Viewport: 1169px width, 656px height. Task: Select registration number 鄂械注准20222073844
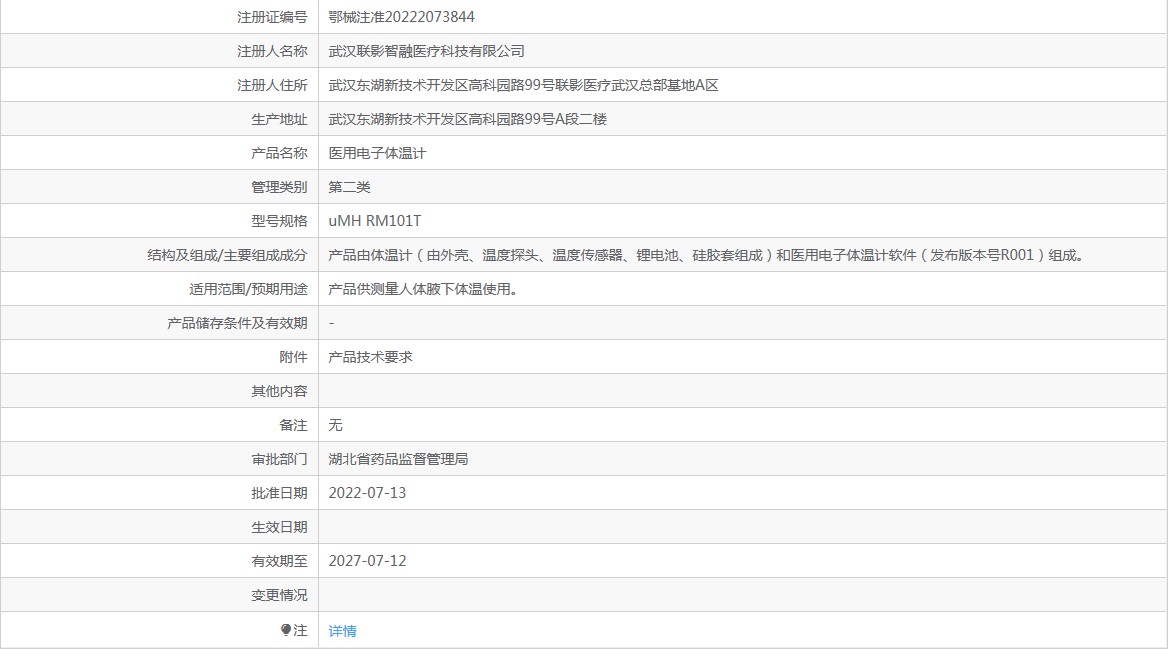[401, 17]
